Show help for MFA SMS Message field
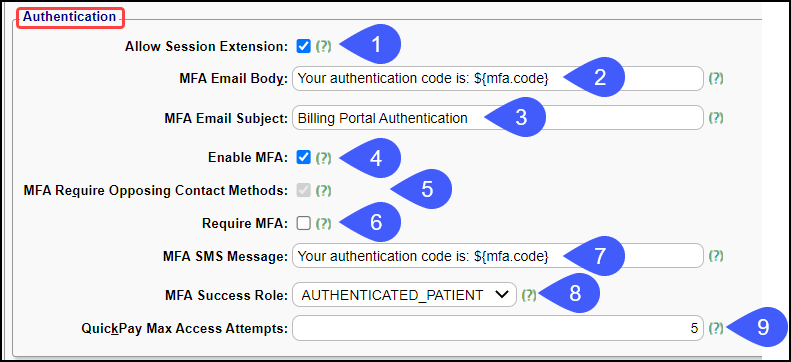Screen dimensions: 791x362 click(716, 256)
